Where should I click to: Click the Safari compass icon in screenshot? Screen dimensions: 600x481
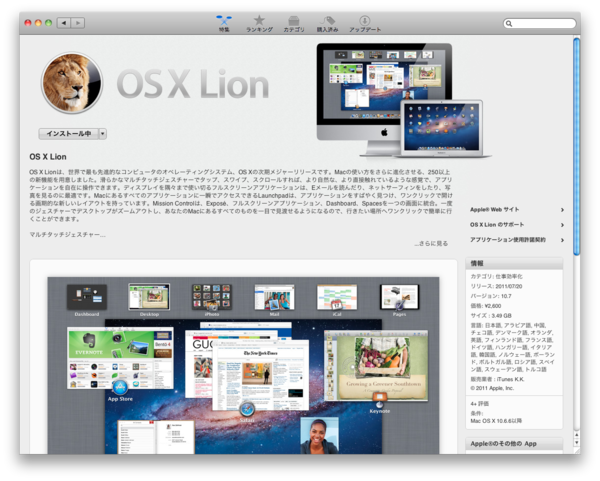pyautogui.click(x=247, y=410)
